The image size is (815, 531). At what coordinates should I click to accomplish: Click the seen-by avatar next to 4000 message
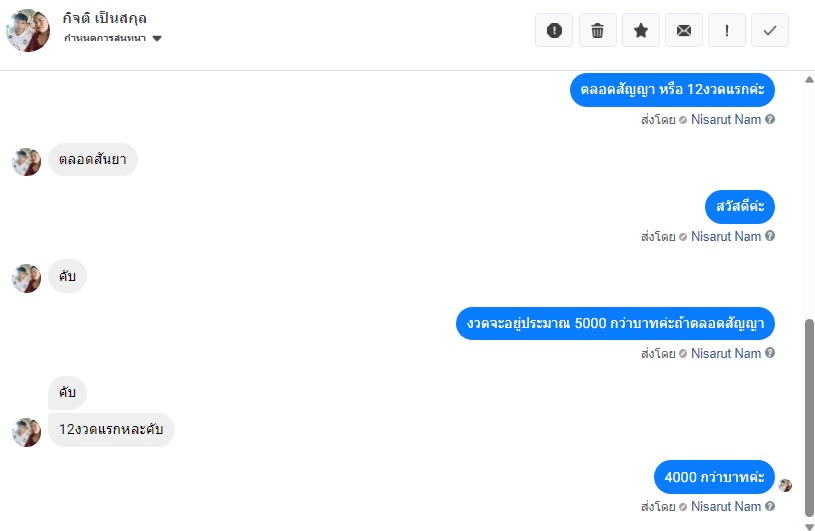tap(785, 485)
